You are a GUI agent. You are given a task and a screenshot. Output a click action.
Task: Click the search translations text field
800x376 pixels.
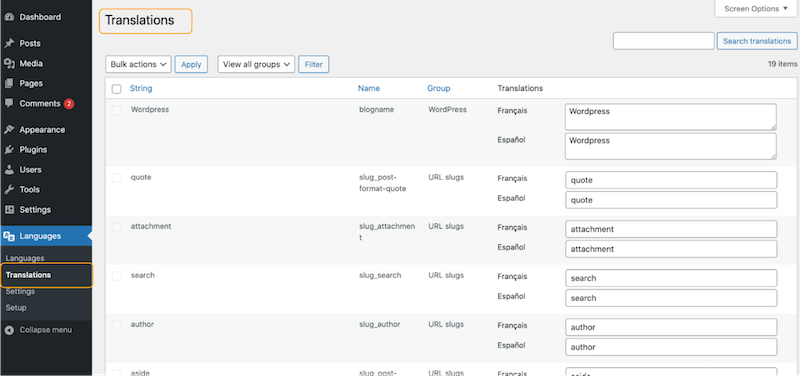pyautogui.click(x=663, y=41)
